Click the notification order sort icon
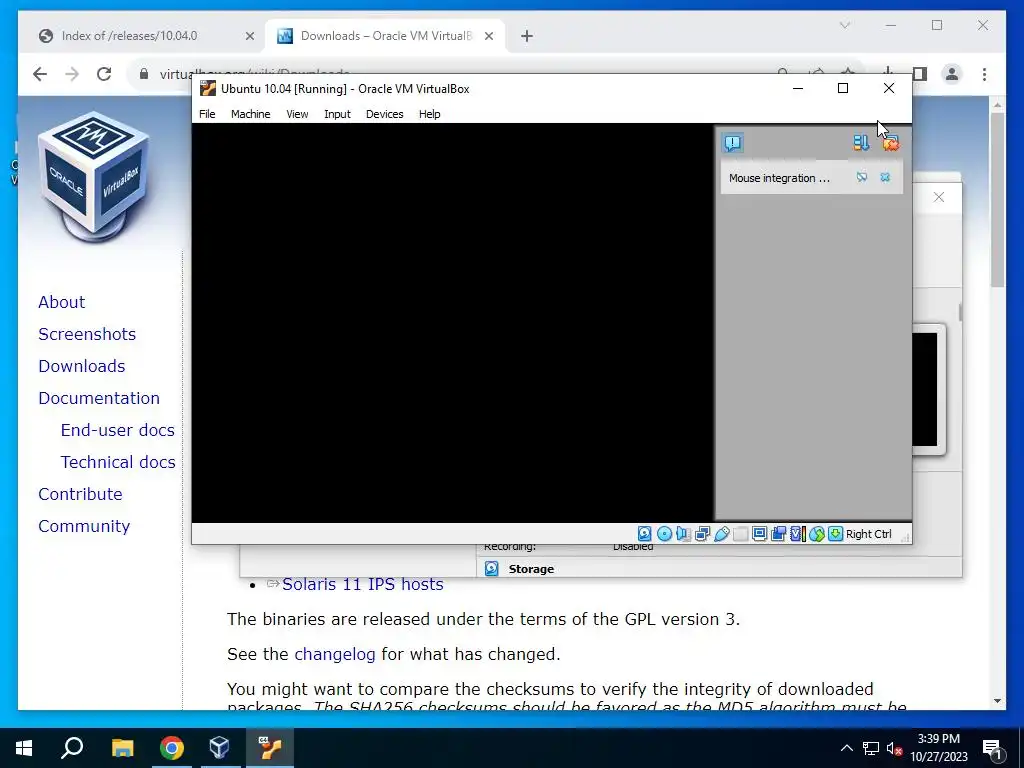 pos(861,143)
